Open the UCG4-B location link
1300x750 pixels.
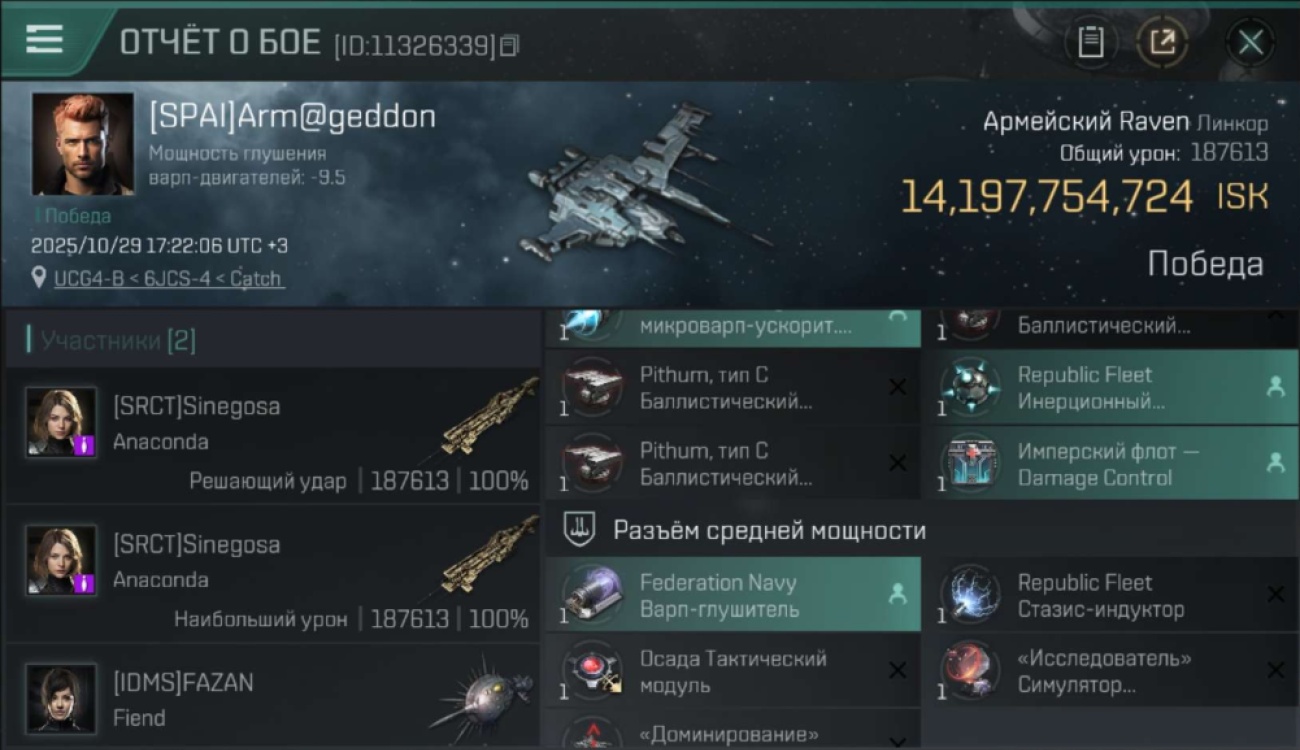(x=169, y=279)
